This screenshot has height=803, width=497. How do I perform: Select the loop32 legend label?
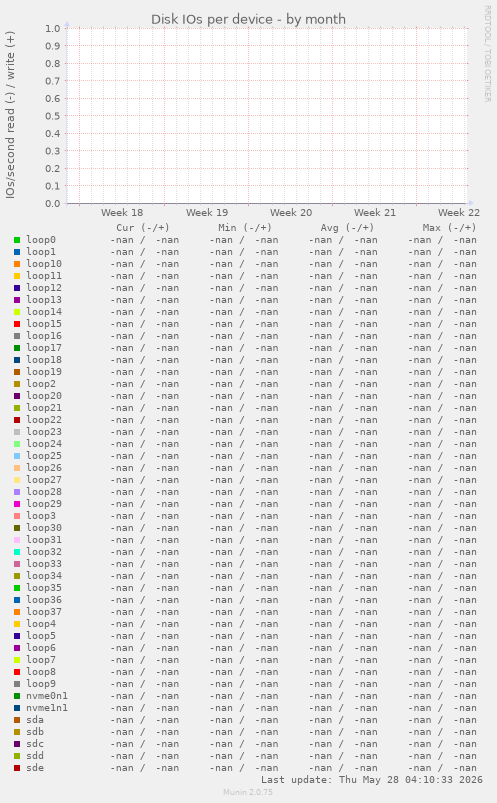[44, 552]
